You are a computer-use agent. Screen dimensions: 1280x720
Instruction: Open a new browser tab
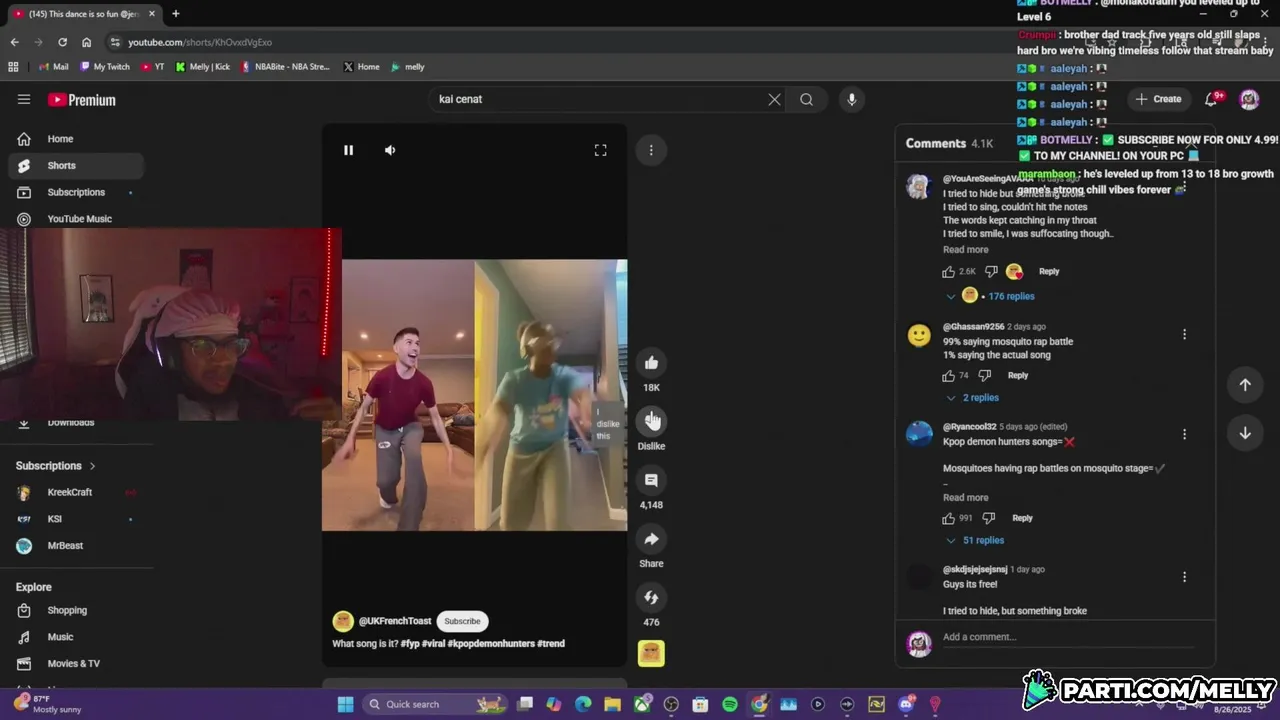pyautogui.click(x=175, y=14)
